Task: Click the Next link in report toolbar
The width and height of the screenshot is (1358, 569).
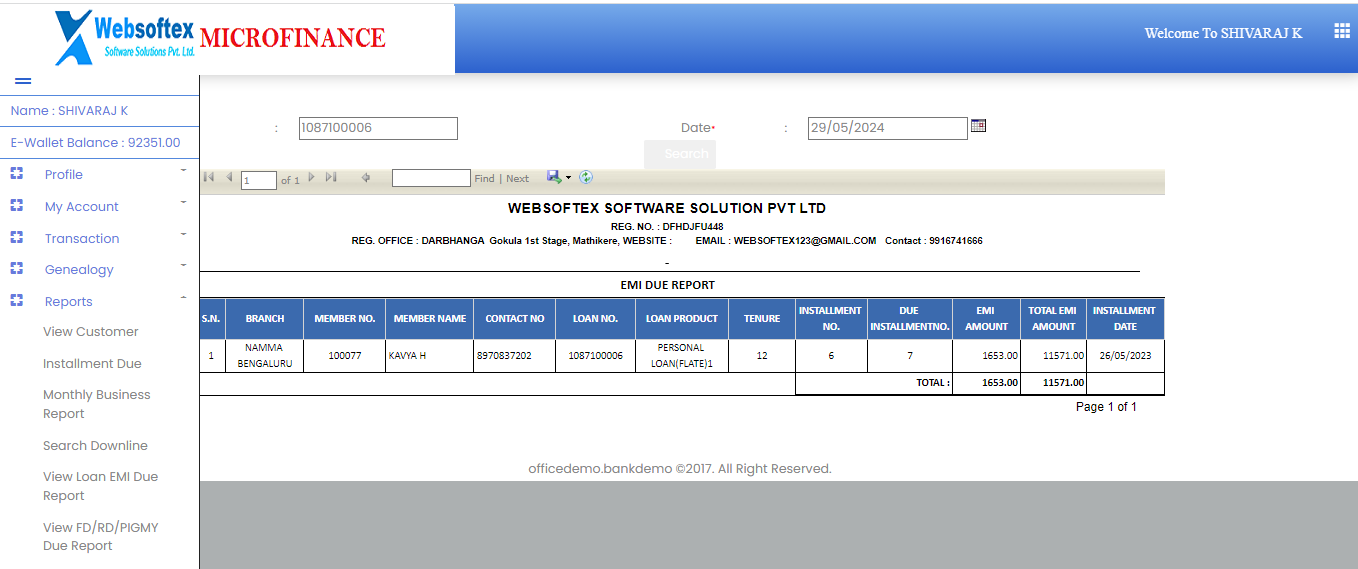Action: point(517,178)
